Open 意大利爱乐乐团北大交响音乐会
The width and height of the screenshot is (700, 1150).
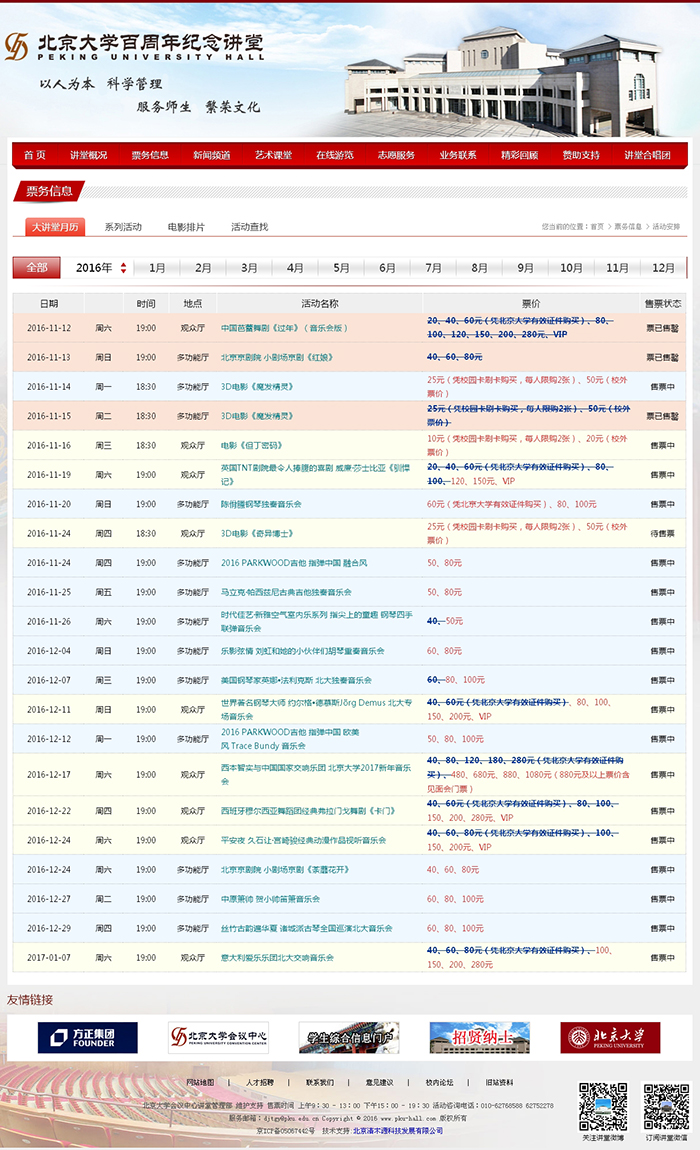(277, 957)
